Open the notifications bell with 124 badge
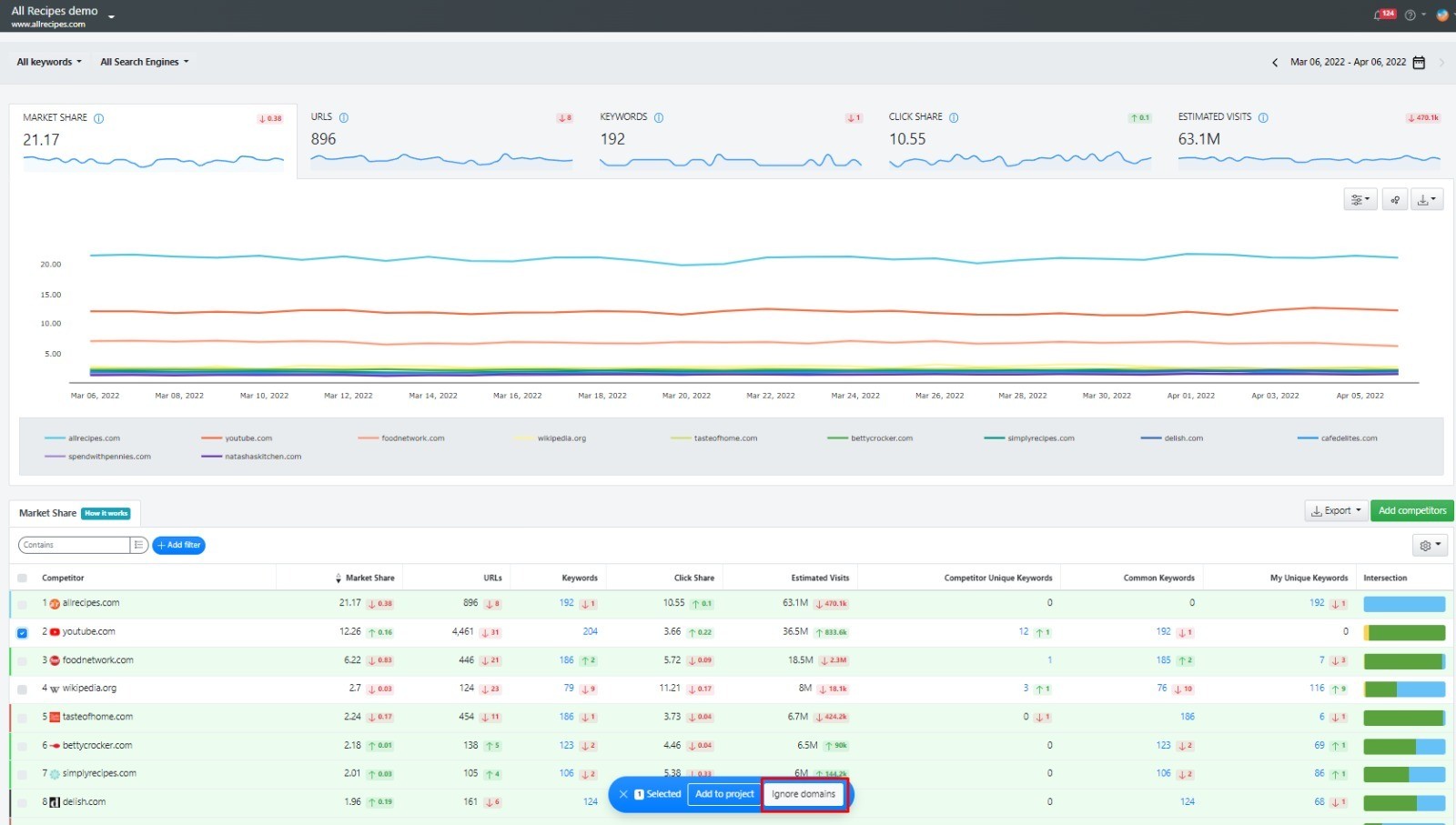Viewport: 1456px width, 825px height. (1383, 15)
